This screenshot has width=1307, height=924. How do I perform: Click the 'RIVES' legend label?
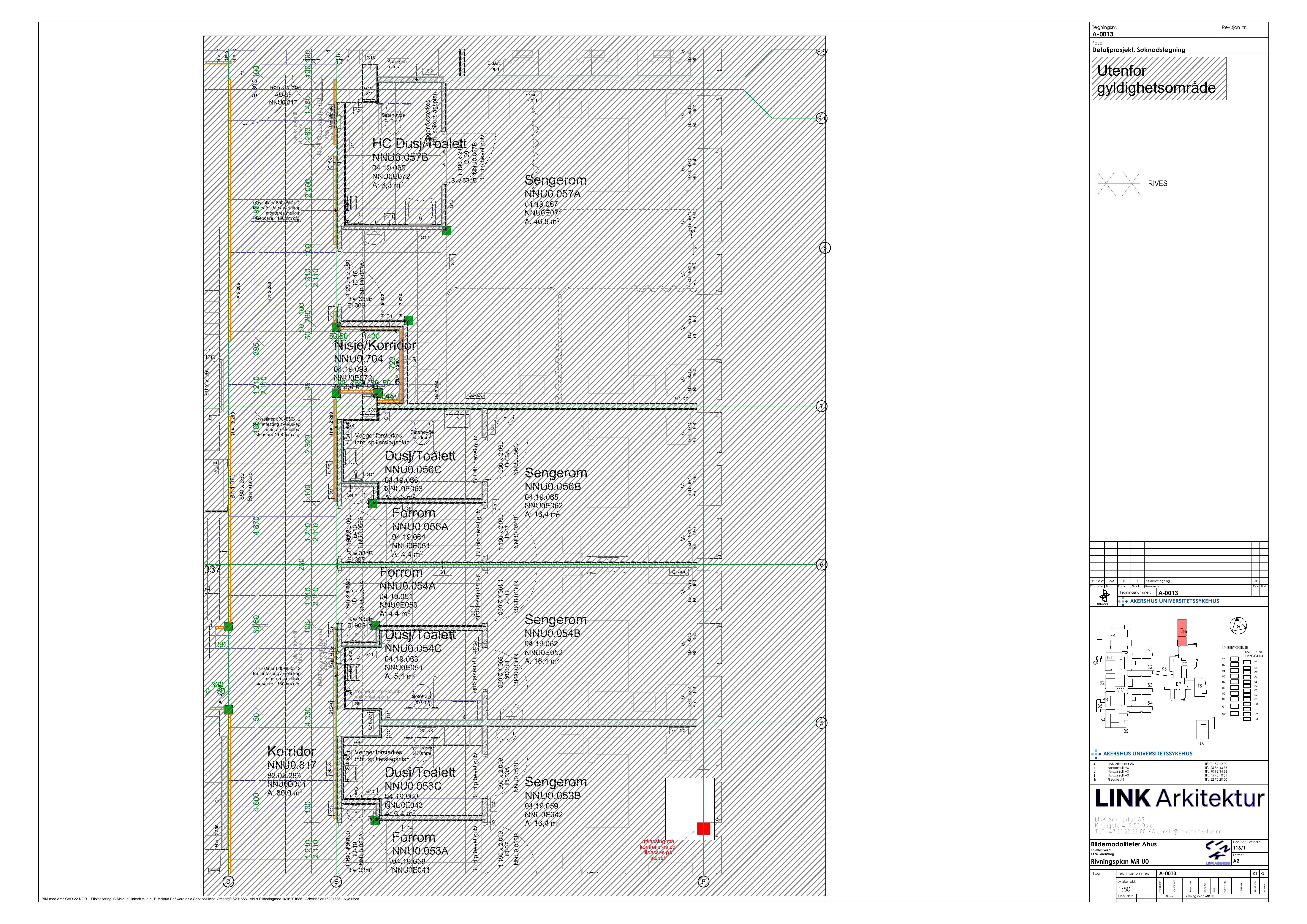click(x=1158, y=183)
